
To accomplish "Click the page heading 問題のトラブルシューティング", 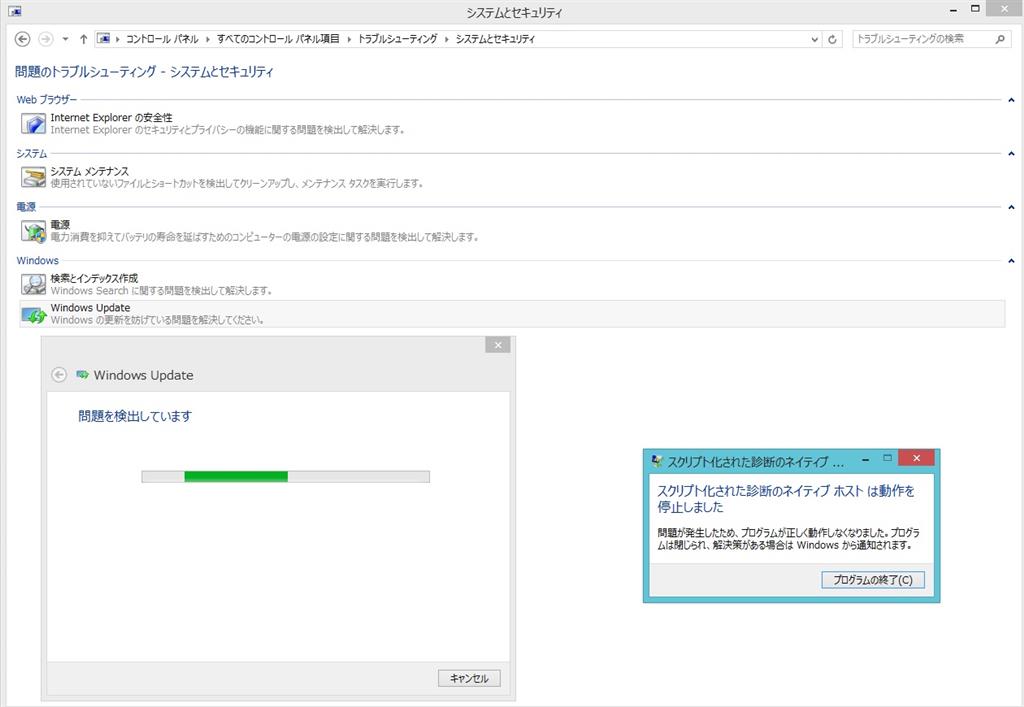I will point(144,72).
